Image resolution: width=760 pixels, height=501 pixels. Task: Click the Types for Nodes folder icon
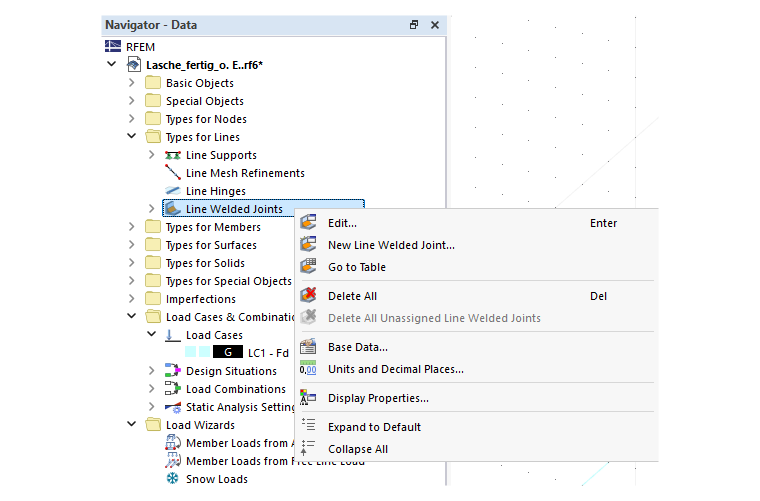(153, 118)
